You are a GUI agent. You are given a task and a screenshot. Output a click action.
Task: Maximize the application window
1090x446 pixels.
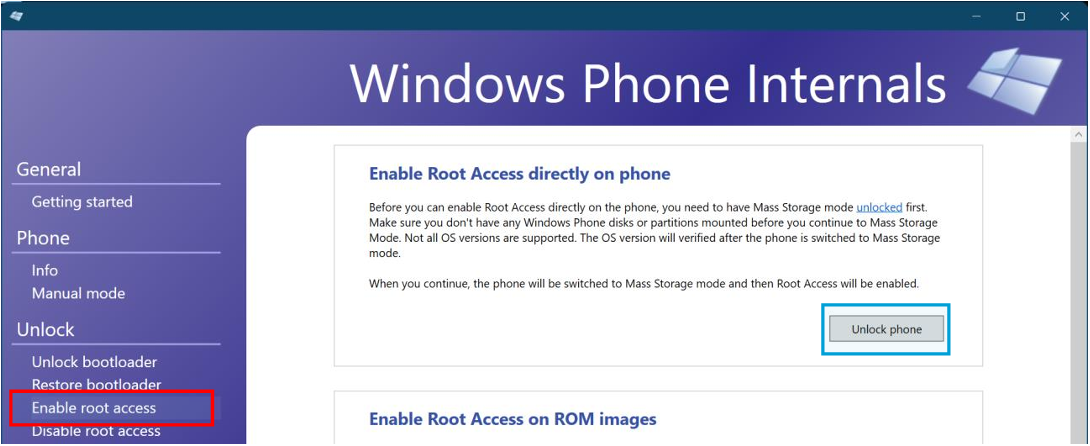(1020, 16)
